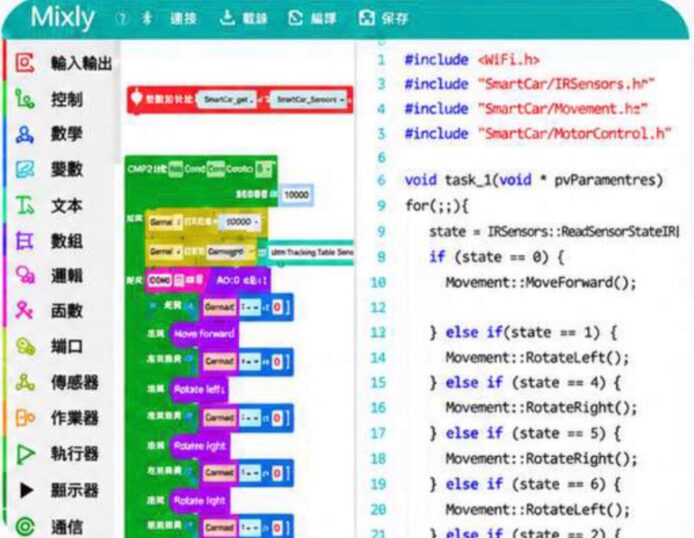Click the for(;;){ code line
694x538 pixels.
pyautogui.click(x=436, y=205)
